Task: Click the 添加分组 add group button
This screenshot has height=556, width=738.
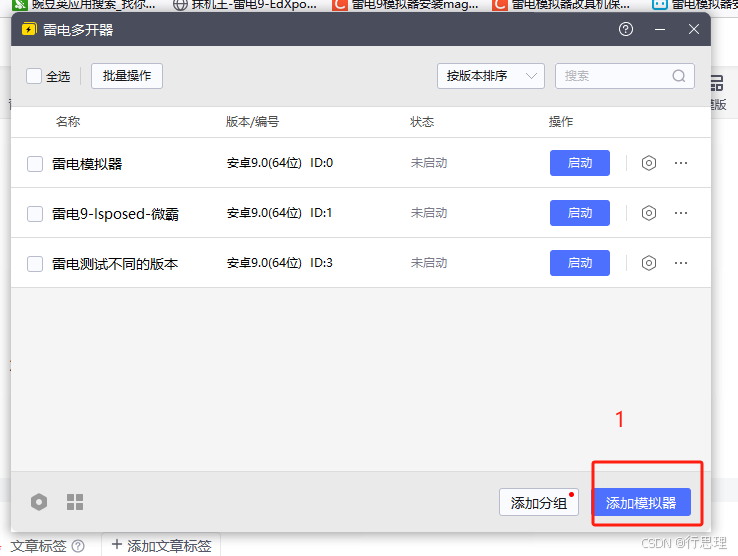Action: click(x=538, y=502)
